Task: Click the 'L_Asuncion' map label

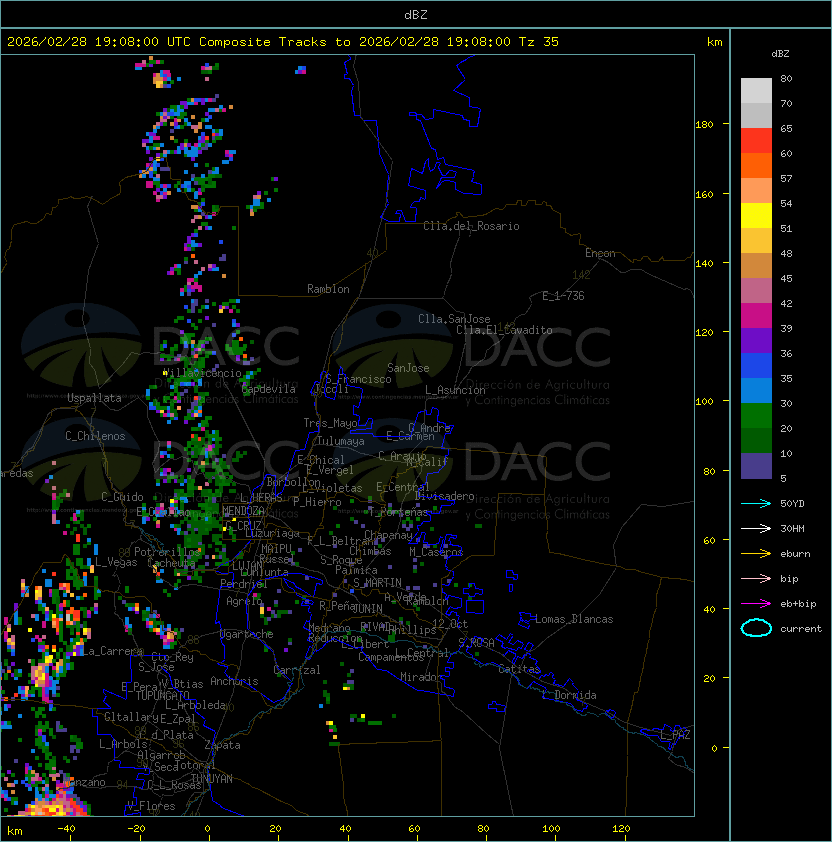Action: (455, 390)
